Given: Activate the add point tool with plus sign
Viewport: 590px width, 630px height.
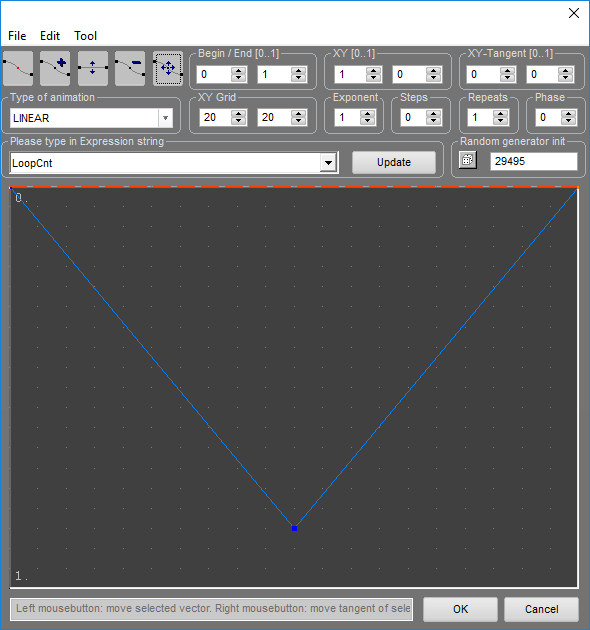Looking at the screenshot, I should (55, 68).
